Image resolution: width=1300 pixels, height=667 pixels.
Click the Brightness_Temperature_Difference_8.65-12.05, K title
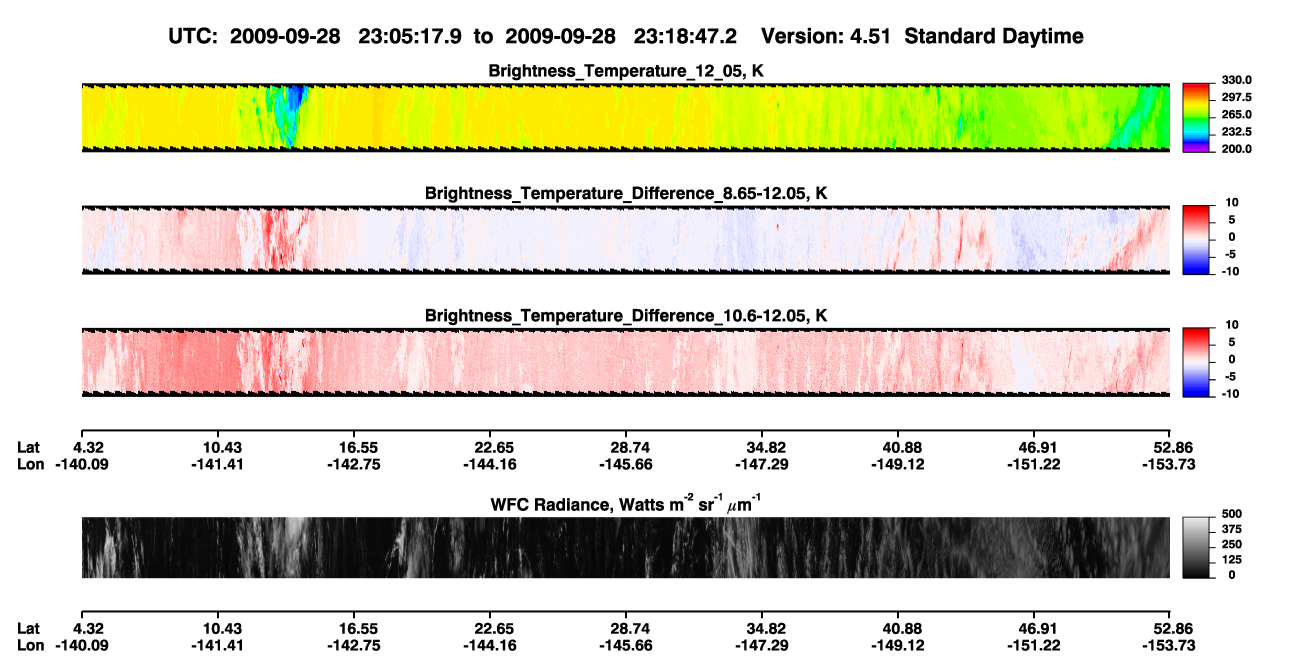pos(626,193)
